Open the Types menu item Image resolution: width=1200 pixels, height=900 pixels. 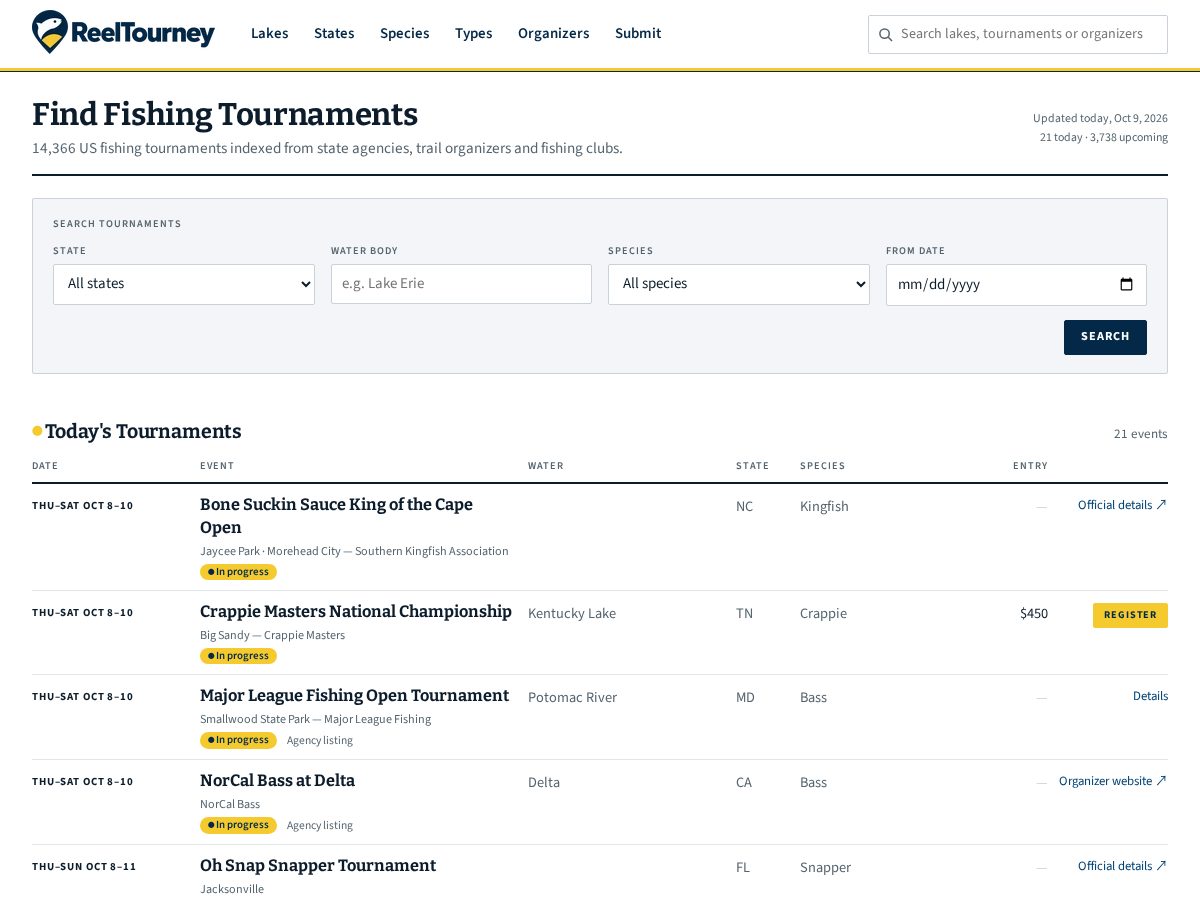tap(473, 33)
